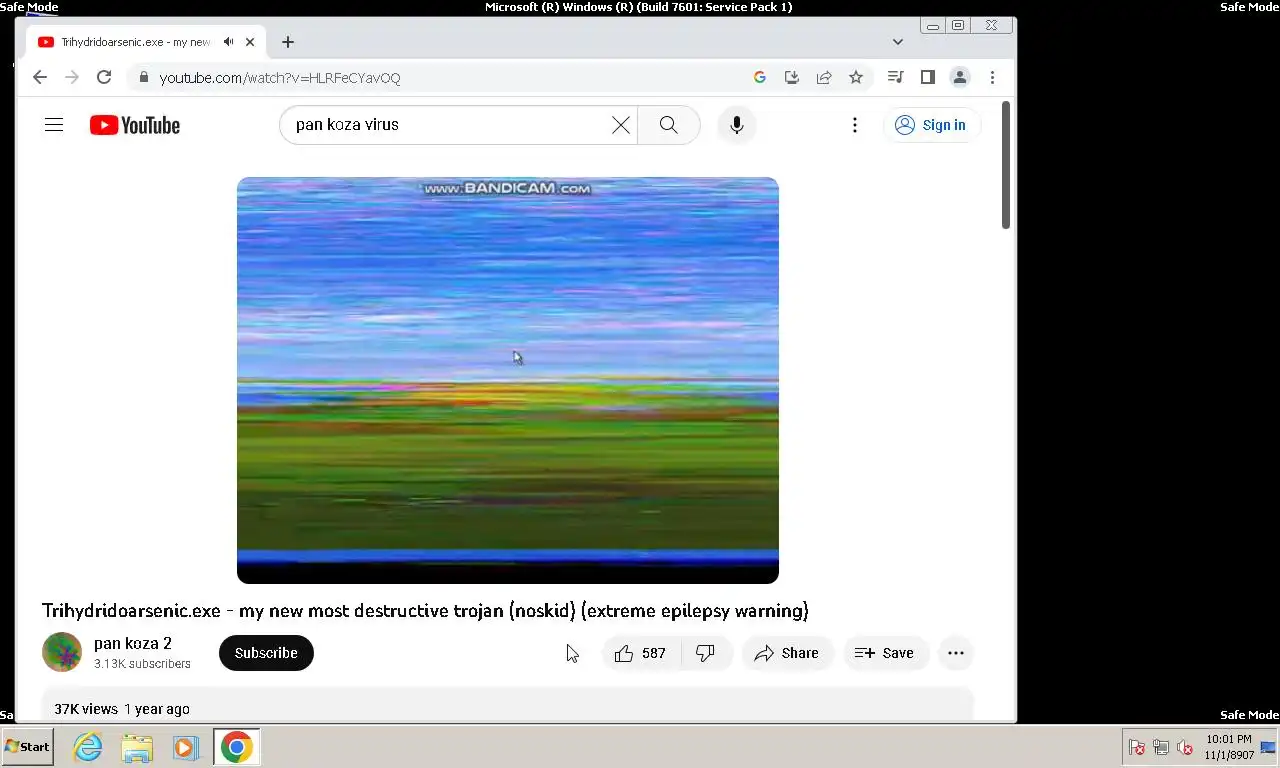Bookmark this page with star icon
Screen dimensions: 1280x768
[856, 77]
